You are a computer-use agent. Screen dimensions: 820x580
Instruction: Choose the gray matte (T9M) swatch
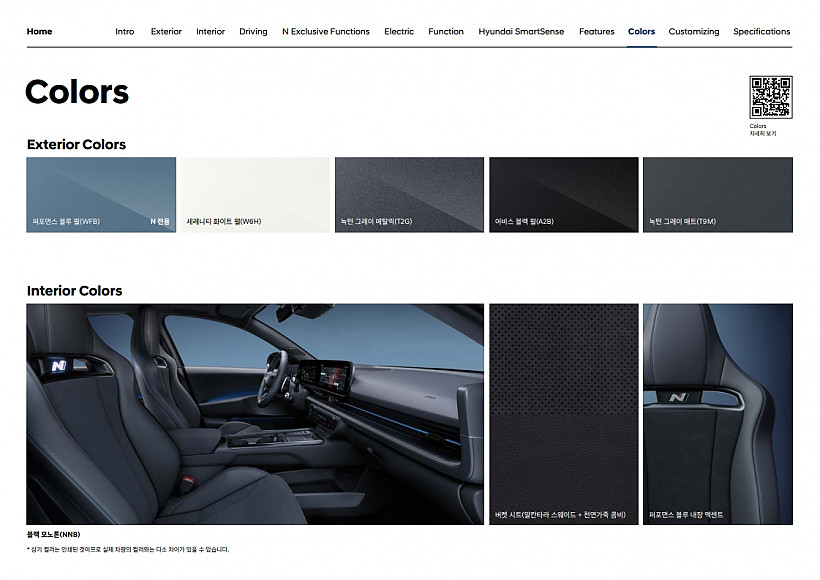pos(718,195)
